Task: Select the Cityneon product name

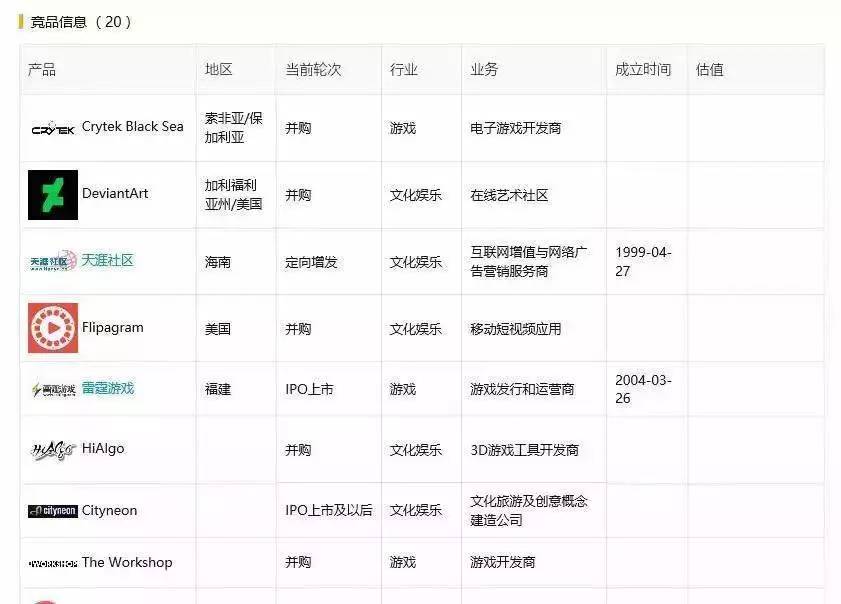Action: (x=109, y=510)
